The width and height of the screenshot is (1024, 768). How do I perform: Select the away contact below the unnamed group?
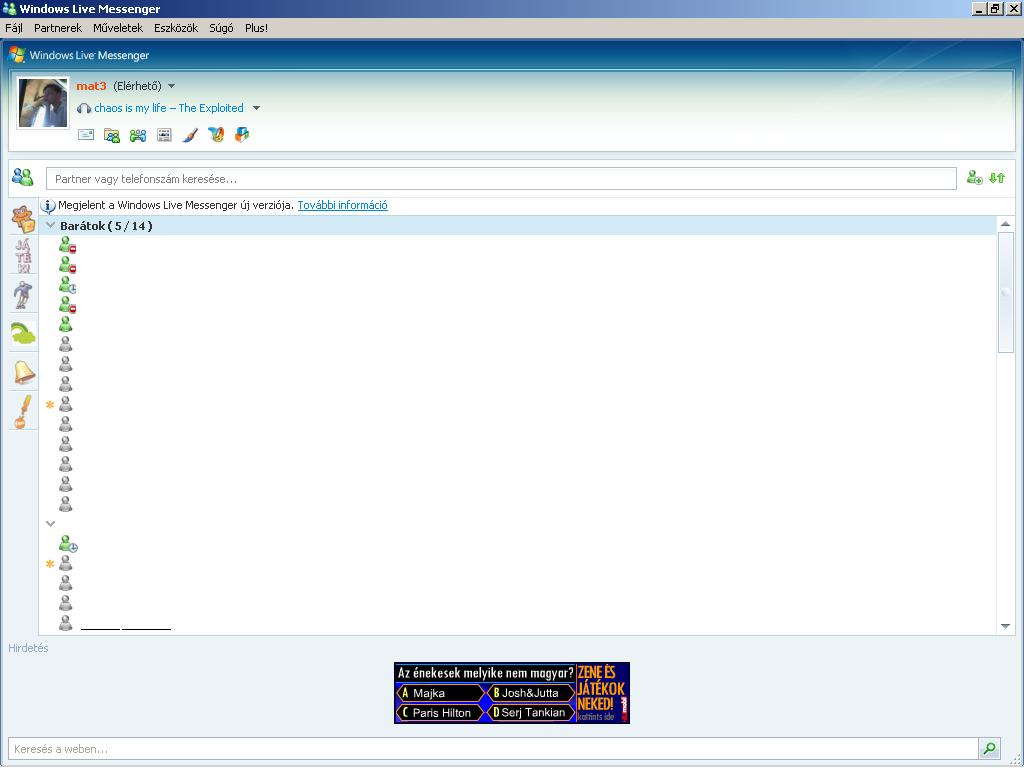pos(68,544)
